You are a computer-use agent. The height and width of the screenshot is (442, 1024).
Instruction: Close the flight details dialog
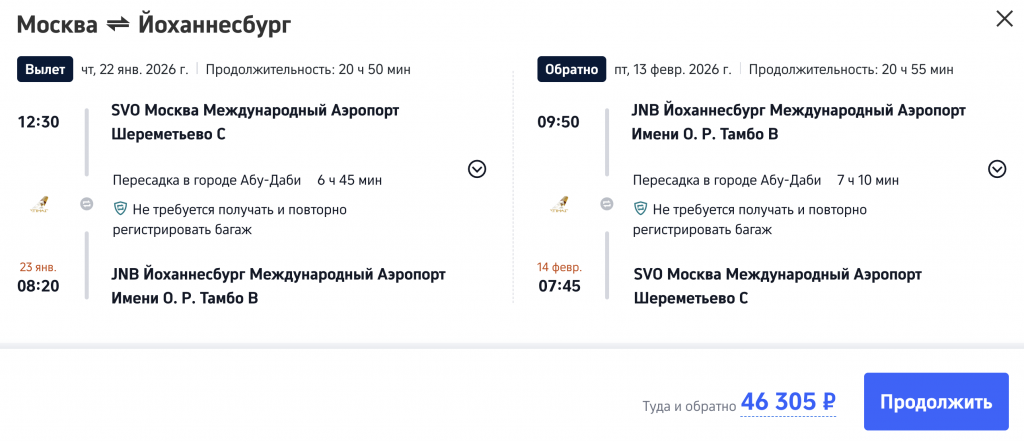[1003, 18]
